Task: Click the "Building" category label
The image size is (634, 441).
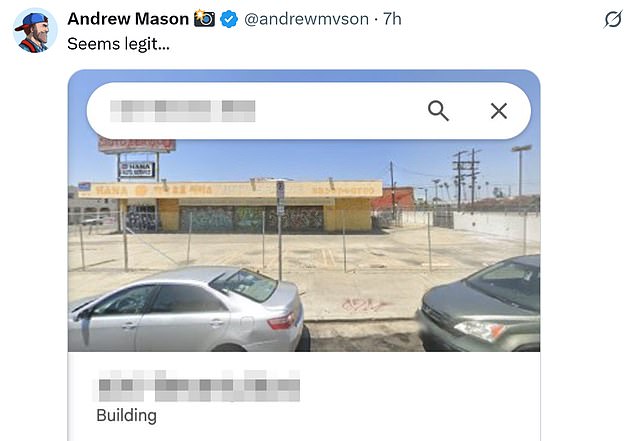Action: pyautogui.click(x=127, y=416)
